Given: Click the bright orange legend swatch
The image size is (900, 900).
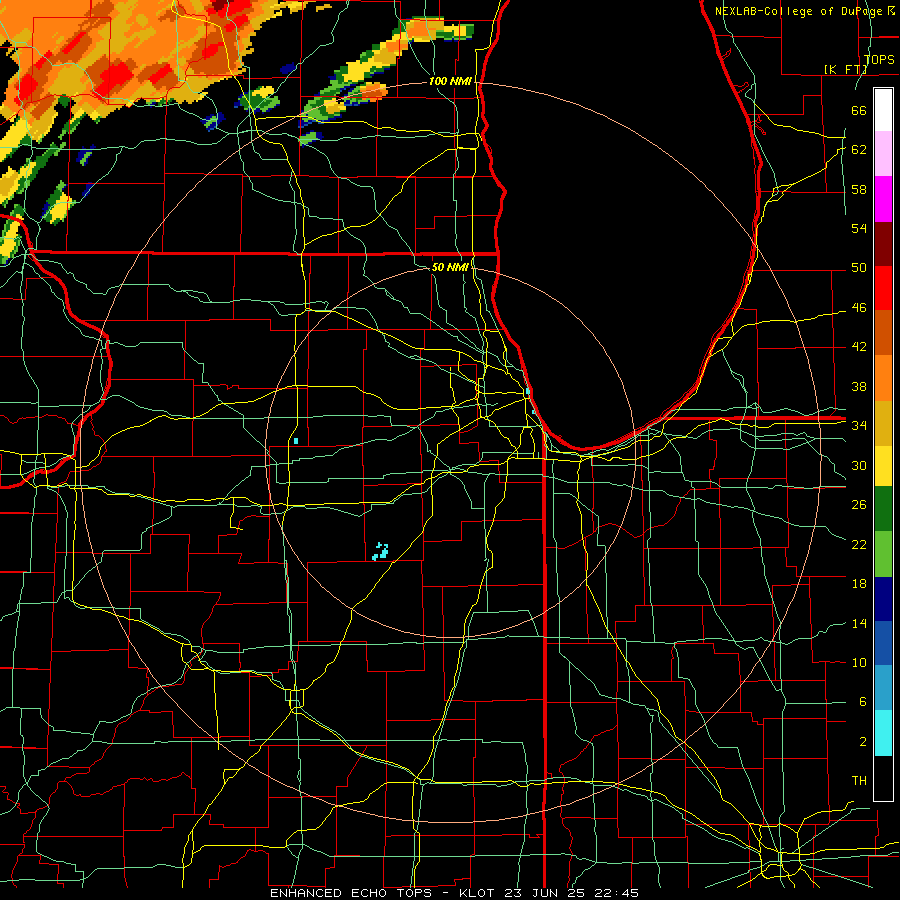Looking at the screenshot, I should pyautogui.click(x=883, y=378).
